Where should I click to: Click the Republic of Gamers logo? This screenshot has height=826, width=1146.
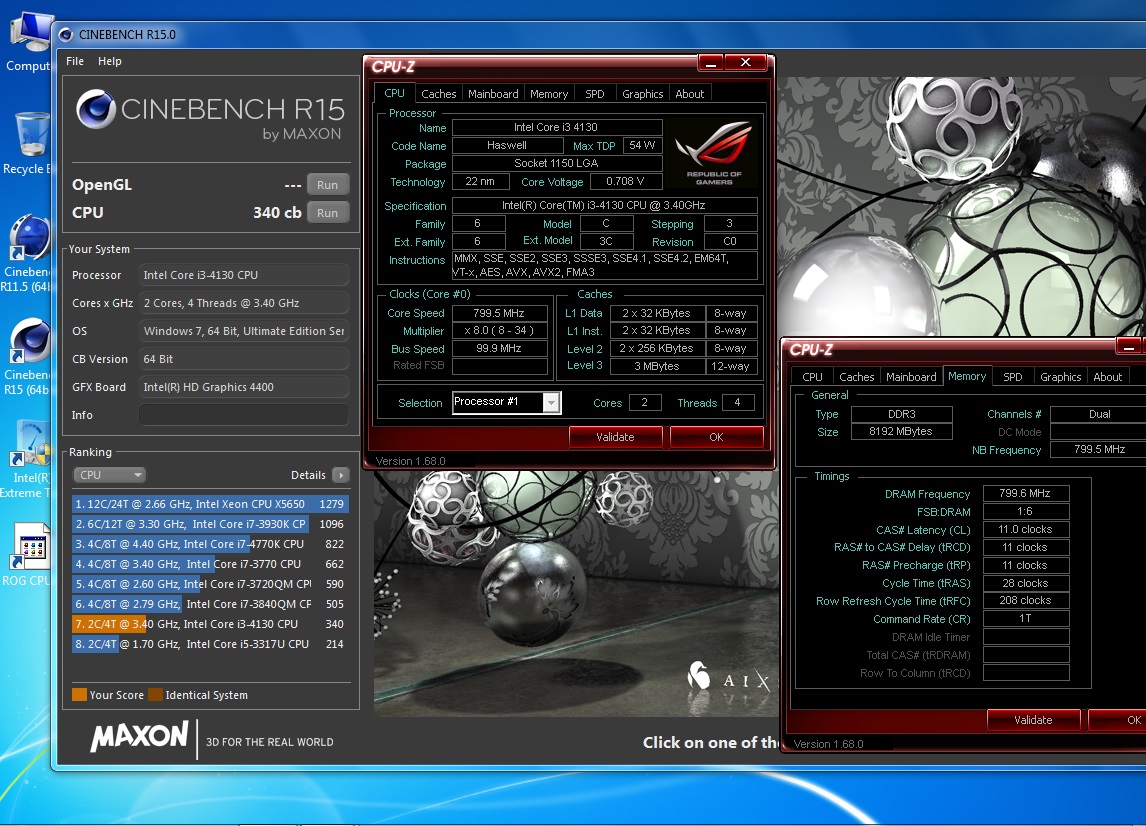pyautogui.click(x=715, y=153)
